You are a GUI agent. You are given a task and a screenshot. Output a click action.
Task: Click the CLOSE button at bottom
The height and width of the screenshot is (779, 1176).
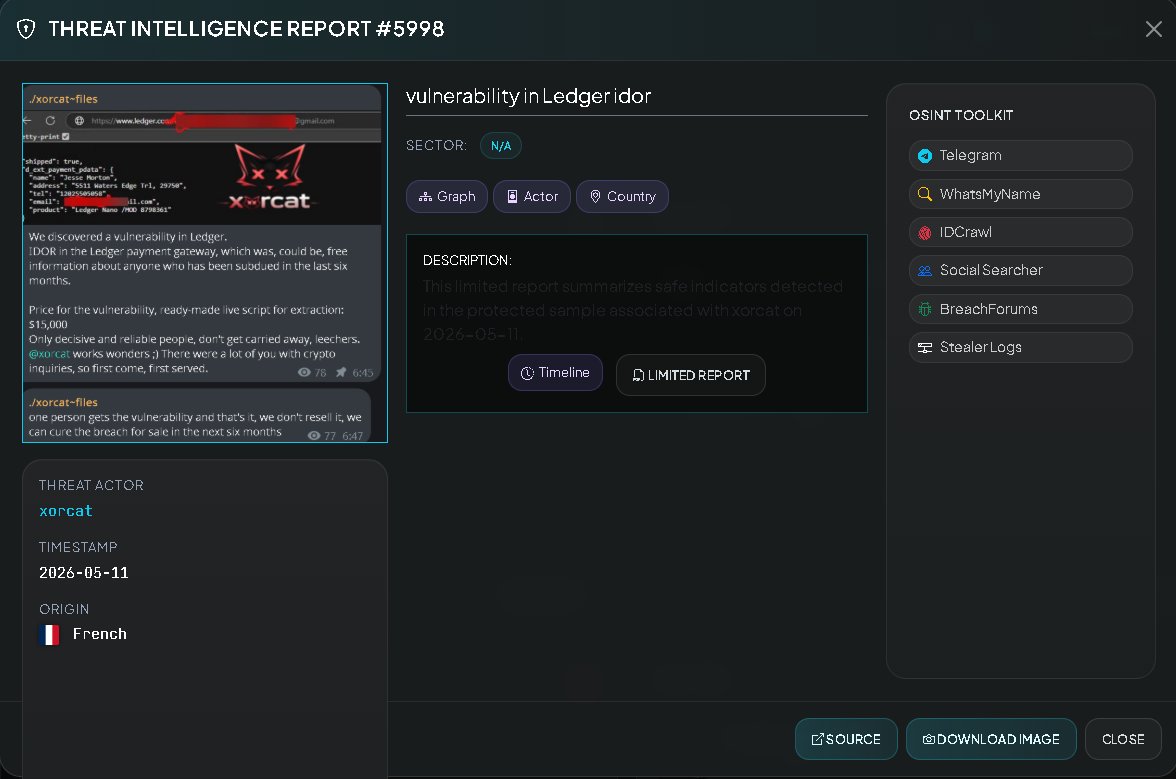tap(1123, 739)
